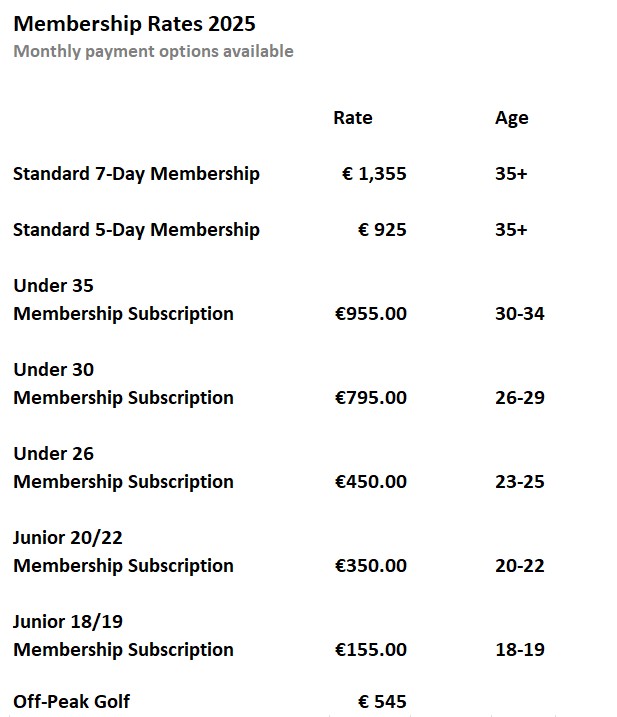The height and width of the screenshot is (717, 617).
Task: Click the €955.00 rate value
Action: point(370,314)
